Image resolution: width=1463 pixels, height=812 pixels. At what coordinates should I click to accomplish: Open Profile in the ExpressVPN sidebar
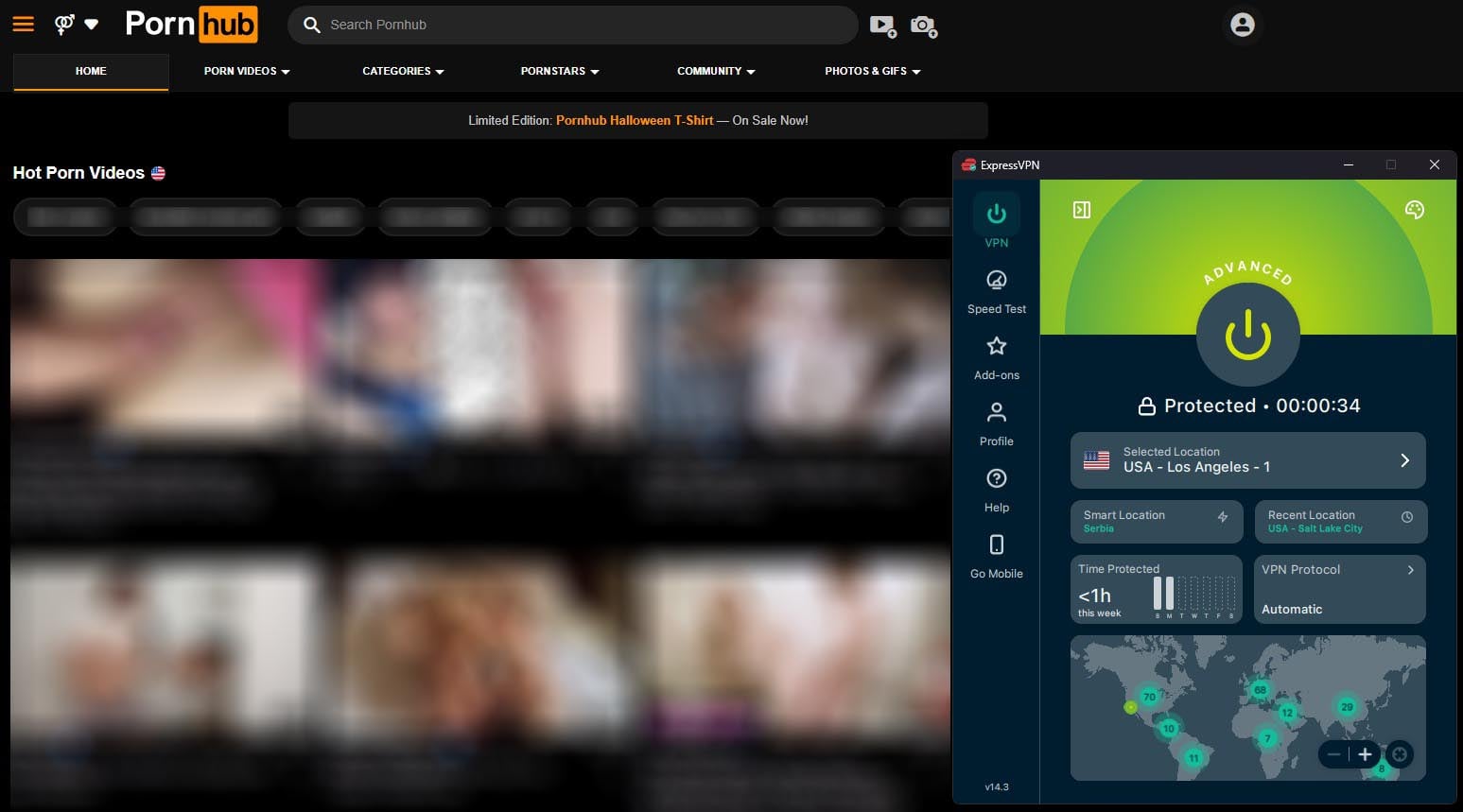[x=997, y=423]
